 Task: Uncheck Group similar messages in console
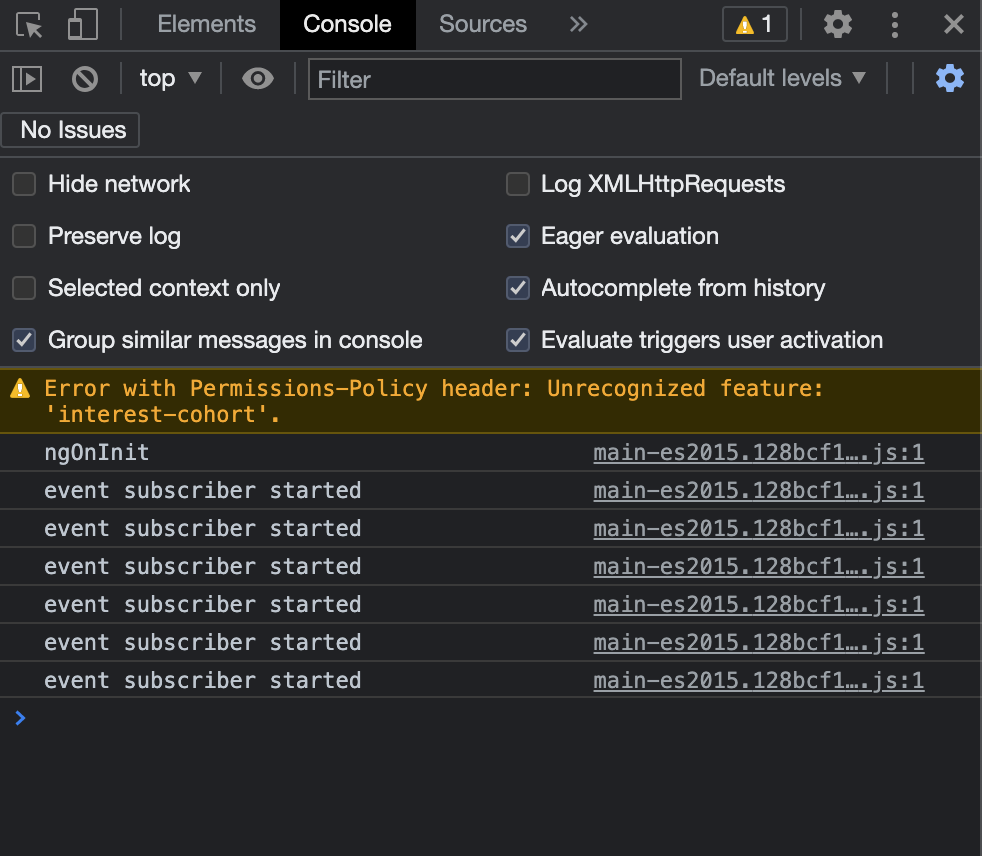[x=24, y=340]
